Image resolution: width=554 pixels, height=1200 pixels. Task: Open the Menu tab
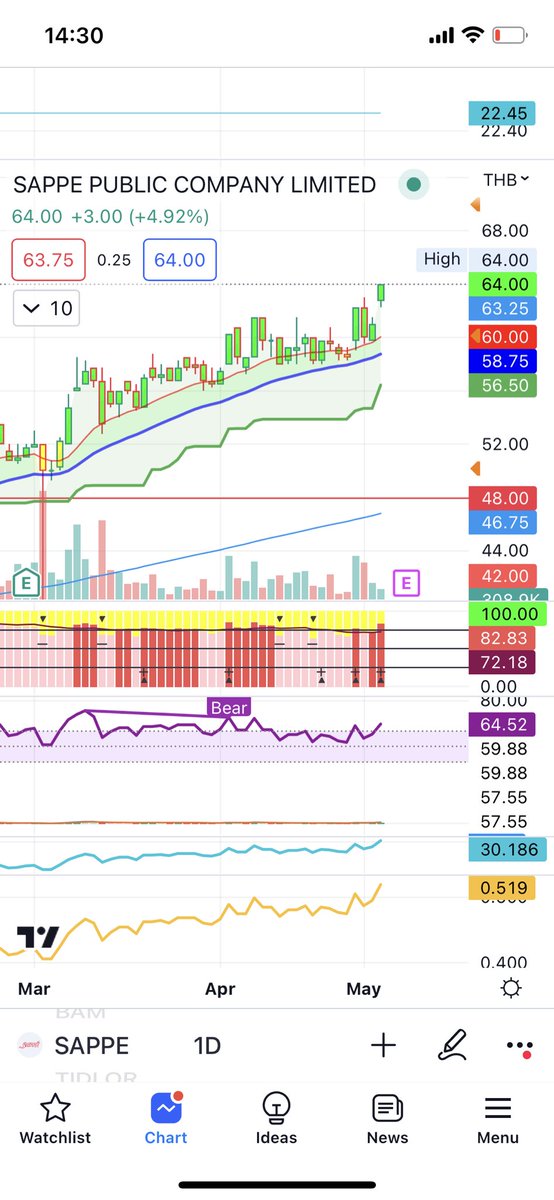[497, 1119]
